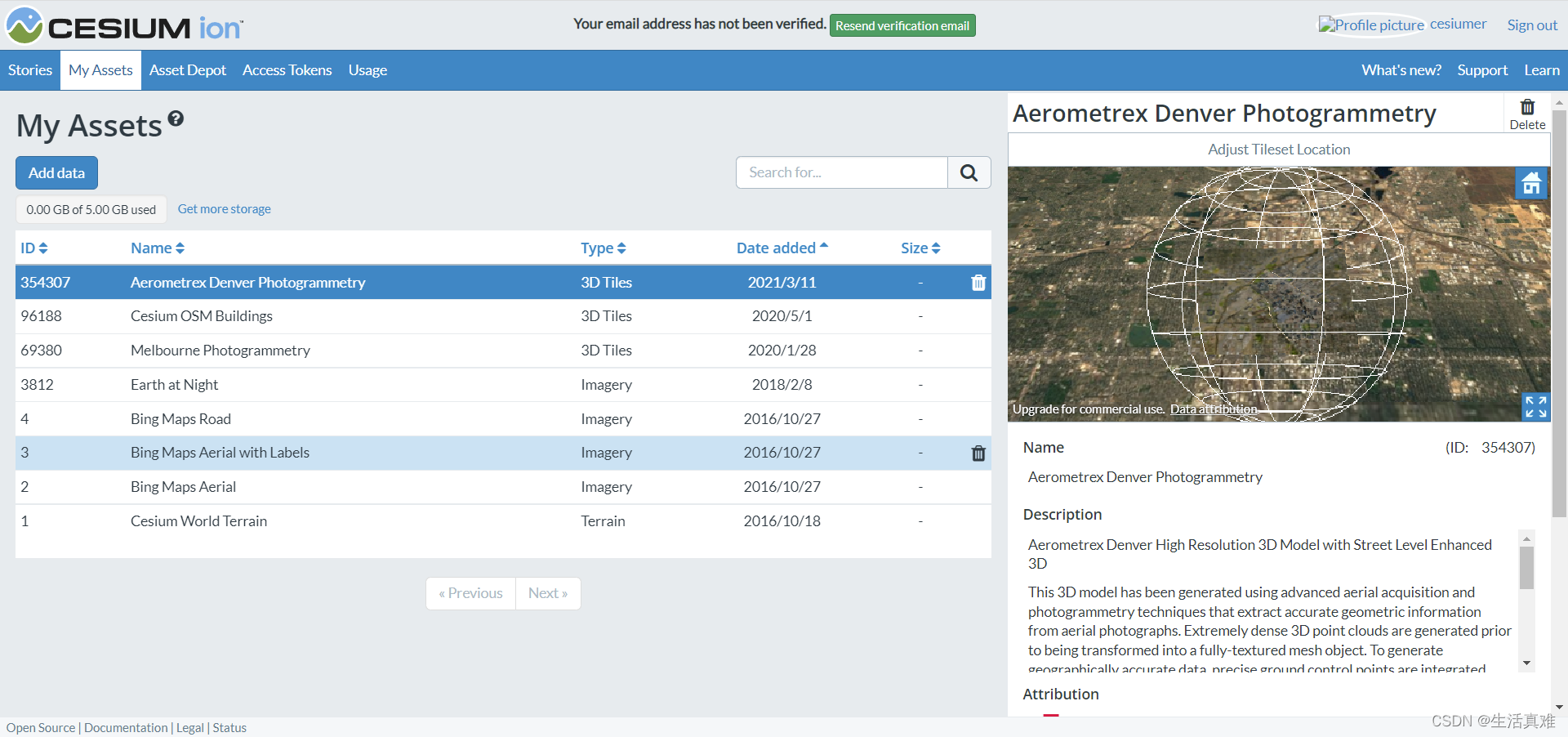
Task: Click Sign out link
Action: [x=1532, y=25]
